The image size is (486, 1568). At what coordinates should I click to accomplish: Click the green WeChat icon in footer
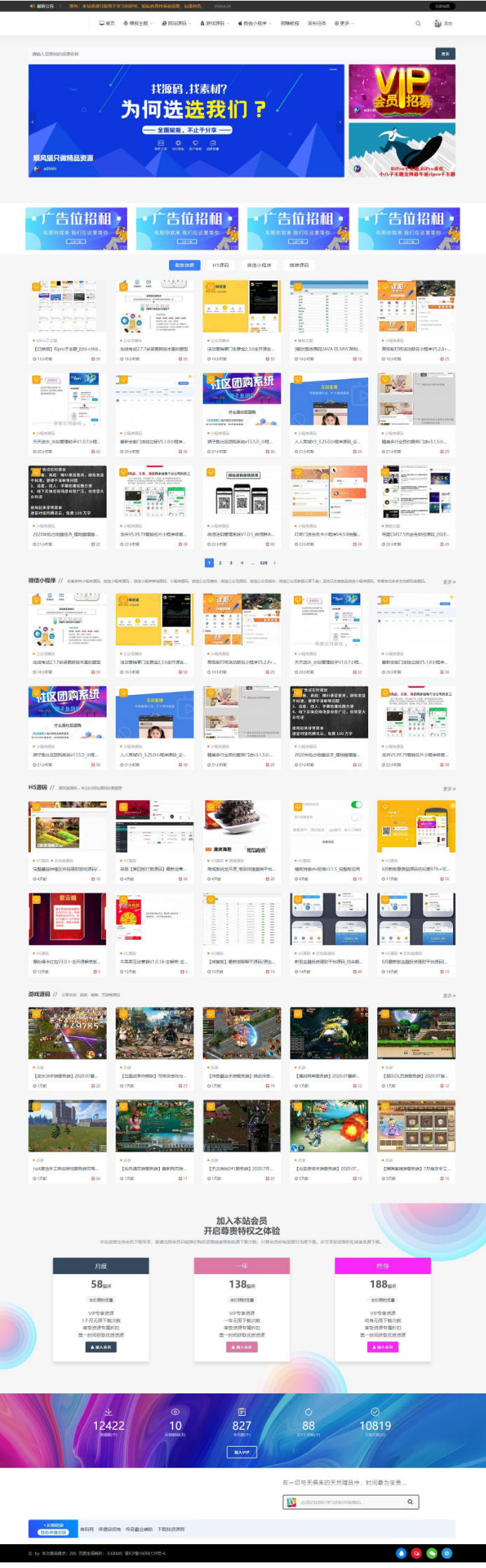(432, 1553)
